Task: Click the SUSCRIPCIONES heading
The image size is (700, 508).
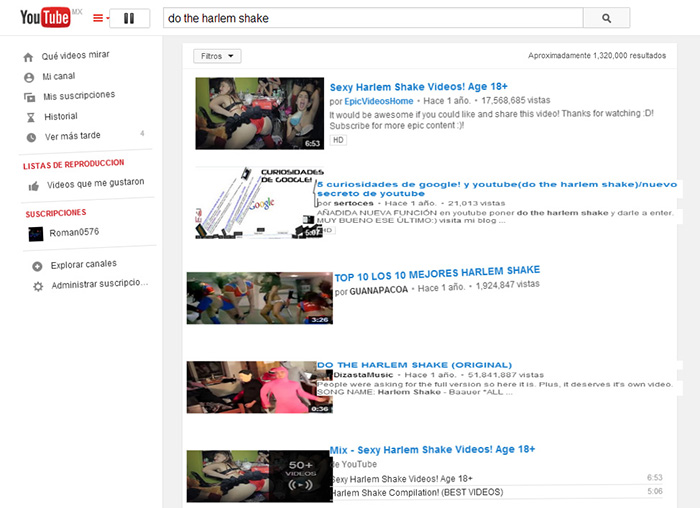Action: coord(56,213)
